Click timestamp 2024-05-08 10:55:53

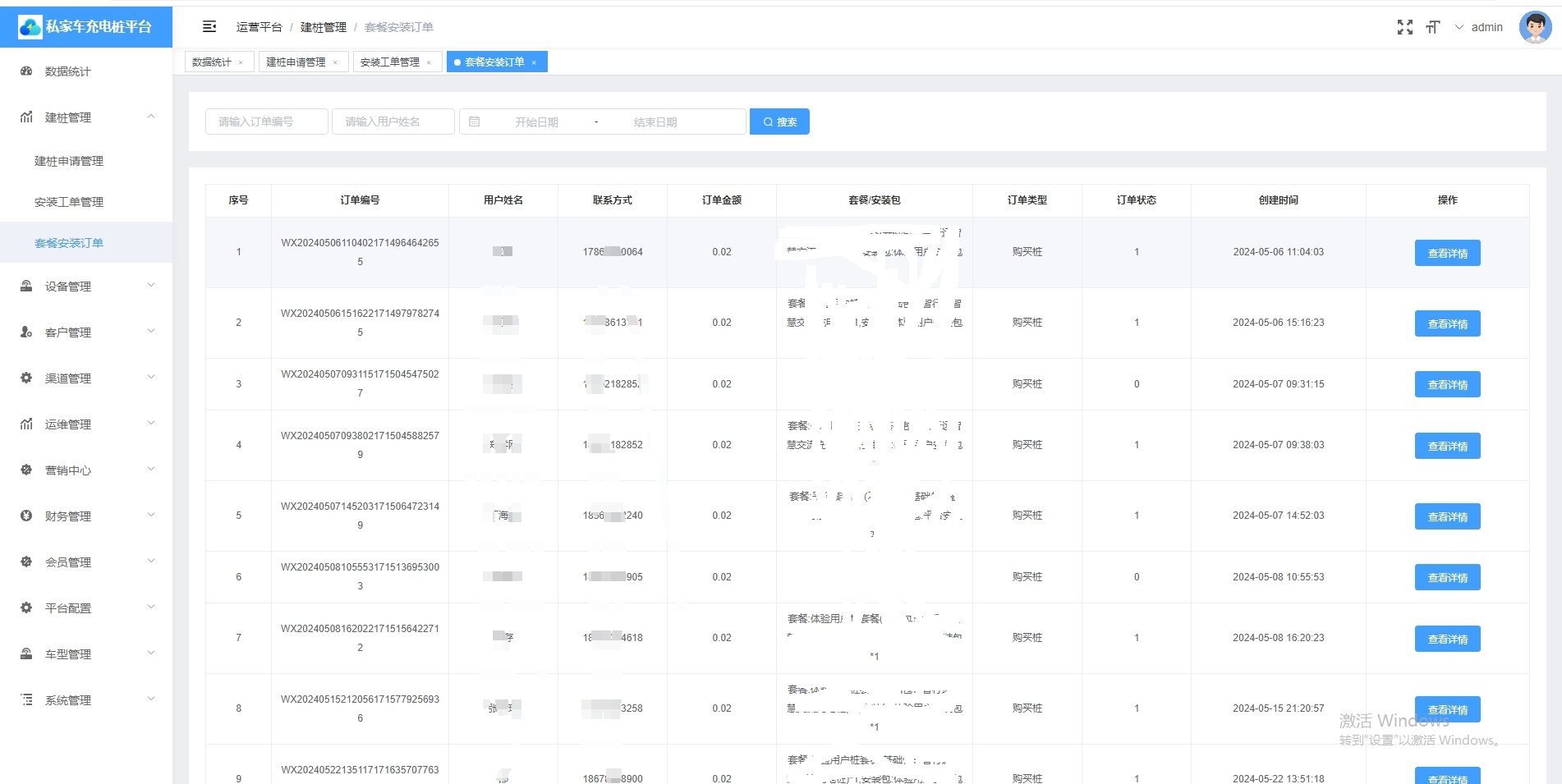pos(1278,577)
